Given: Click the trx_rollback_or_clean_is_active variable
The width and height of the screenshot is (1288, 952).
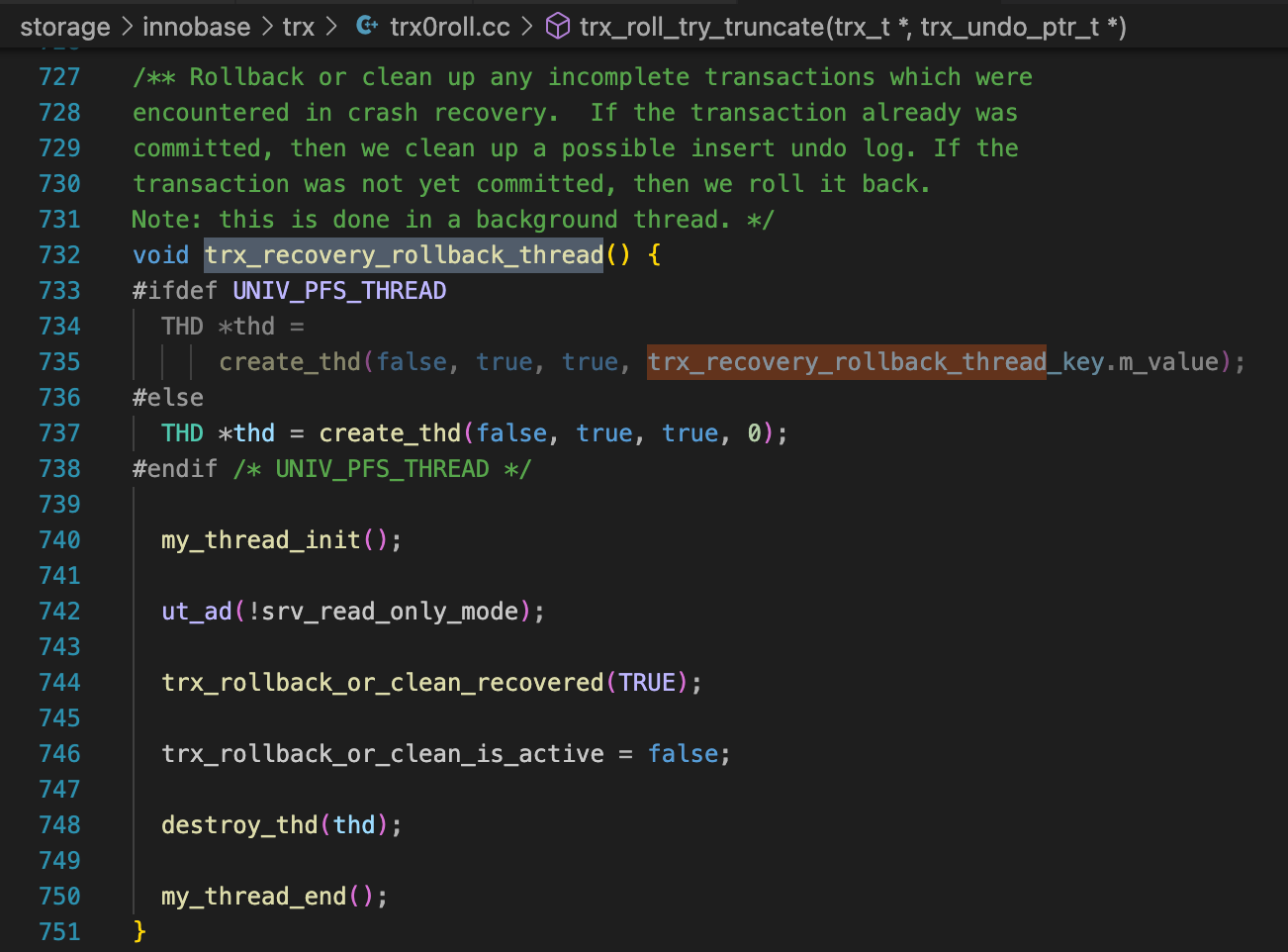Looking at the screenshot, I should (382, 754).
